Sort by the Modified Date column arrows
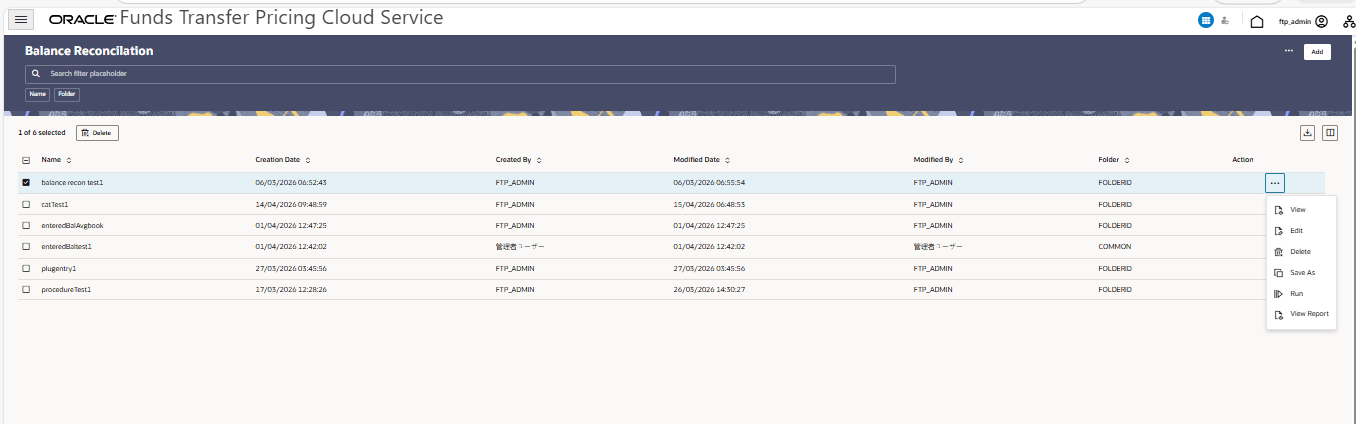1356x424 pixels. [x=727, y=160]
